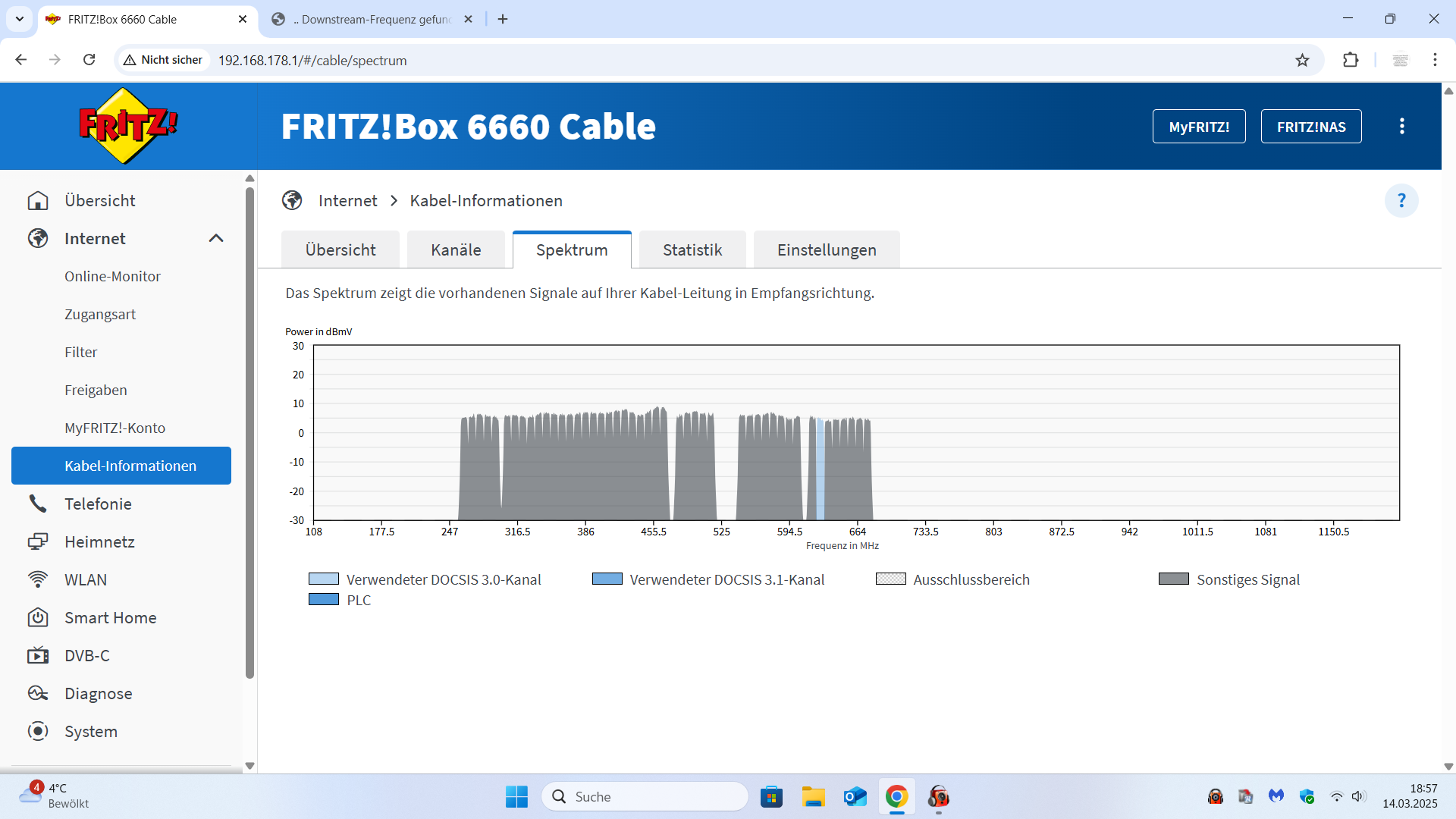Switch to the Statistik tab
The width and height of the screenshot is (1456, 819).
coord(692,250)
